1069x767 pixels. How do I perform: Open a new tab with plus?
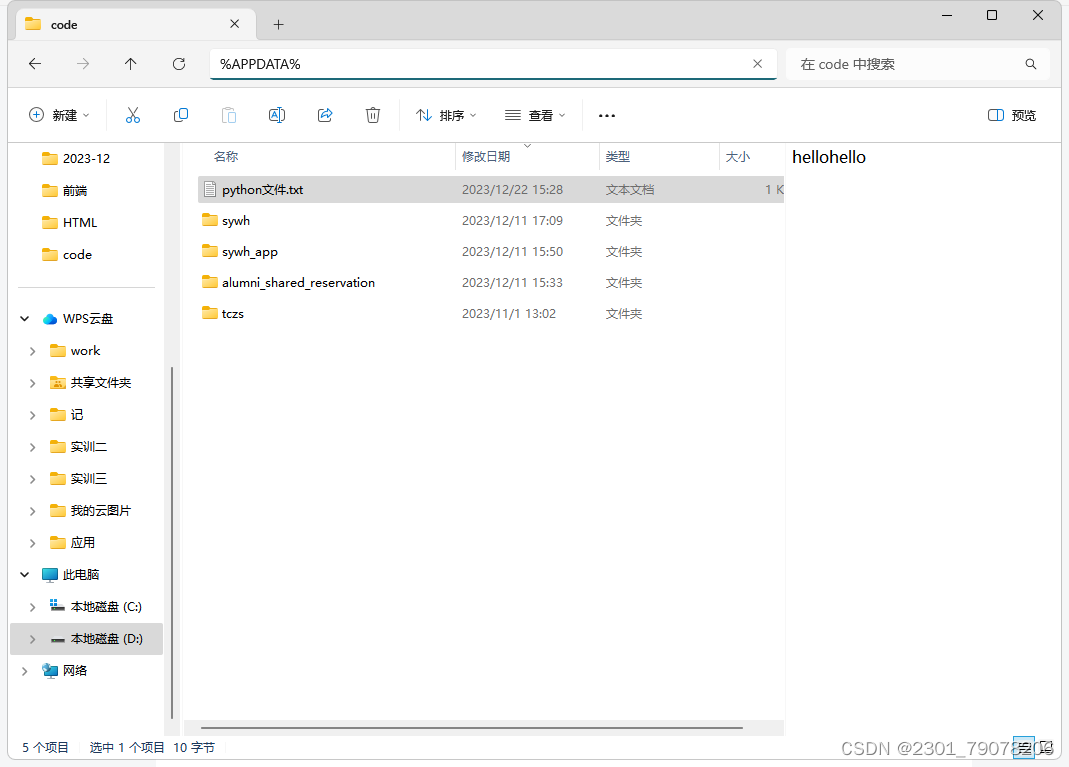[278, 25]
